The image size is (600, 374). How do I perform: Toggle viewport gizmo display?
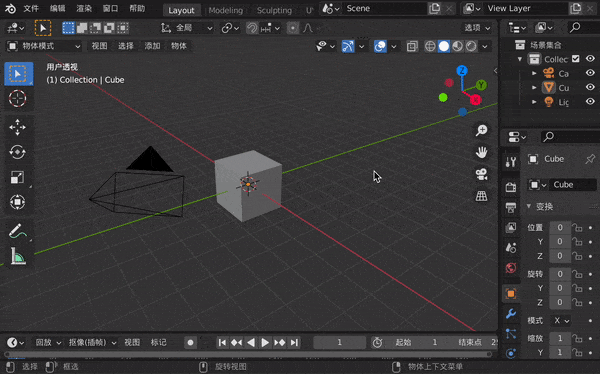(x=348, y=46)
